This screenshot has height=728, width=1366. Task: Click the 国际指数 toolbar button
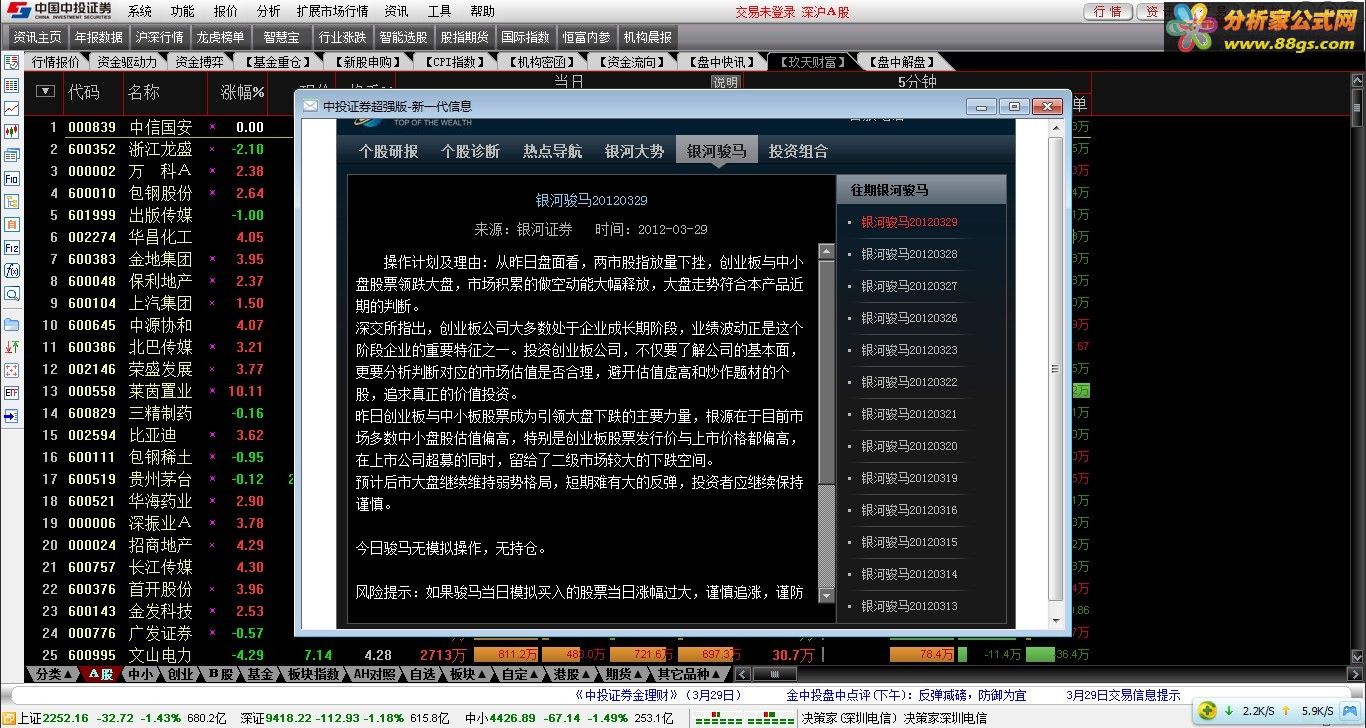525,36
